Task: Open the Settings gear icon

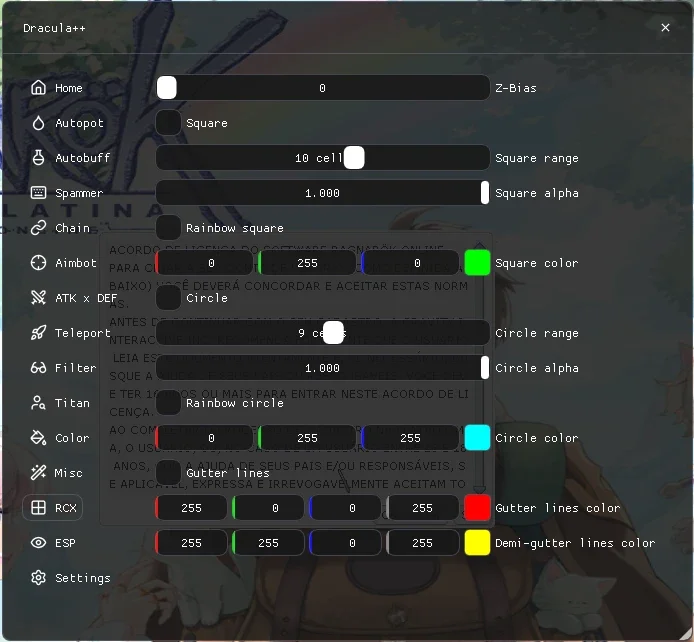Action: (39, 578)
